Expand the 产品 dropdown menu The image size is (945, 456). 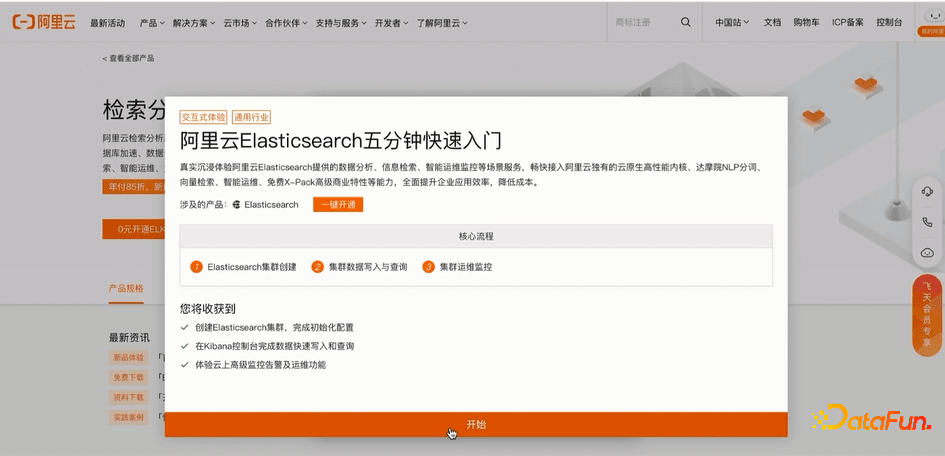coord(152,23)
